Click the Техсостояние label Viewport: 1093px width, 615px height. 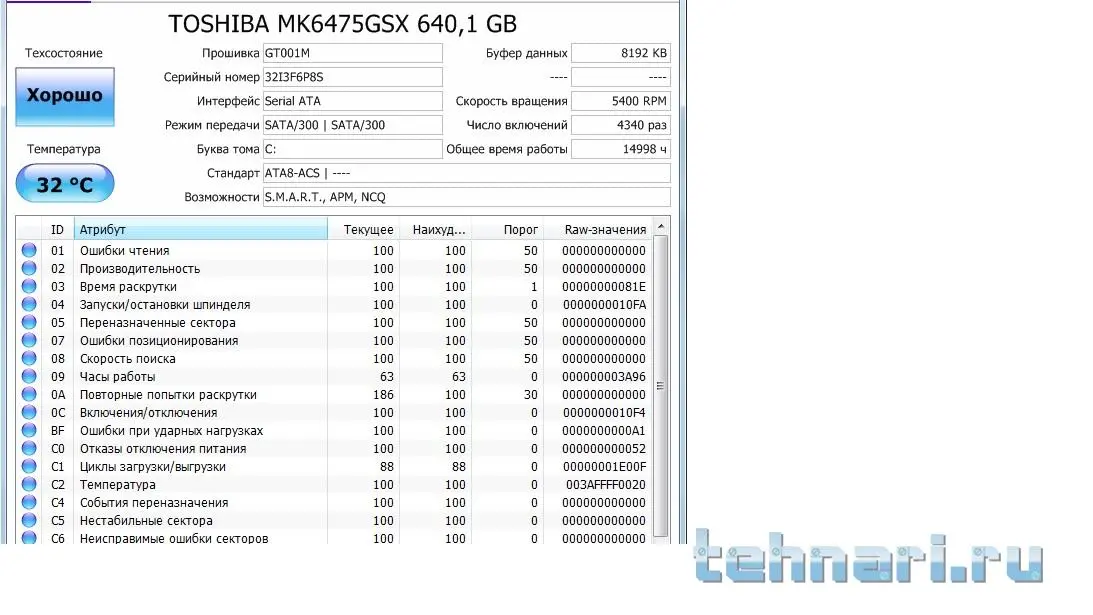pos(63,53)
